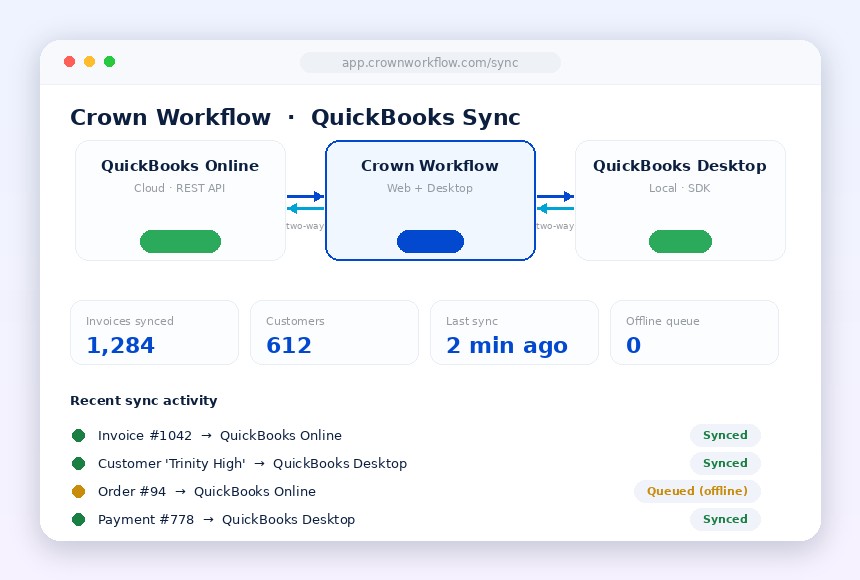Focus the app.crownworkflow.com/sync address bar
This screenshot has width=860, height=580.
431,63
